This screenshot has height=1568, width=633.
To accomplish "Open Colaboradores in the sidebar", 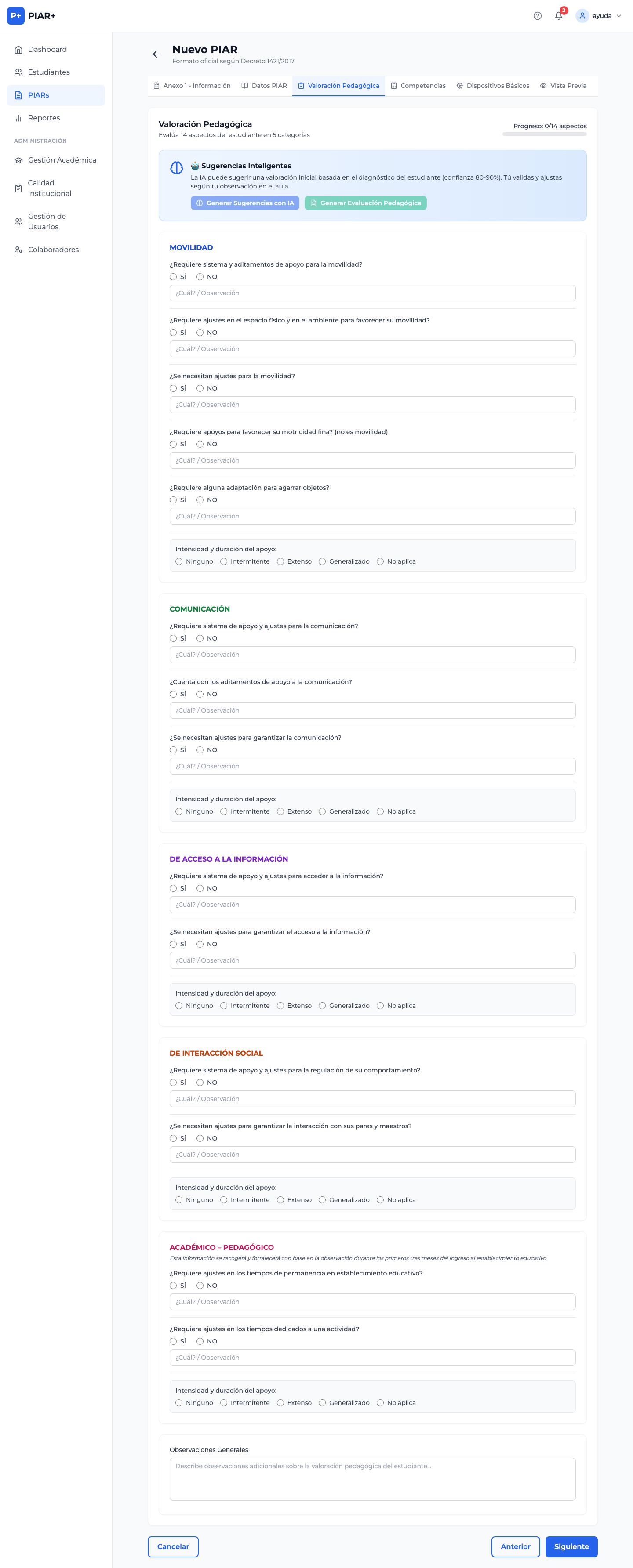I will (53, 250).
